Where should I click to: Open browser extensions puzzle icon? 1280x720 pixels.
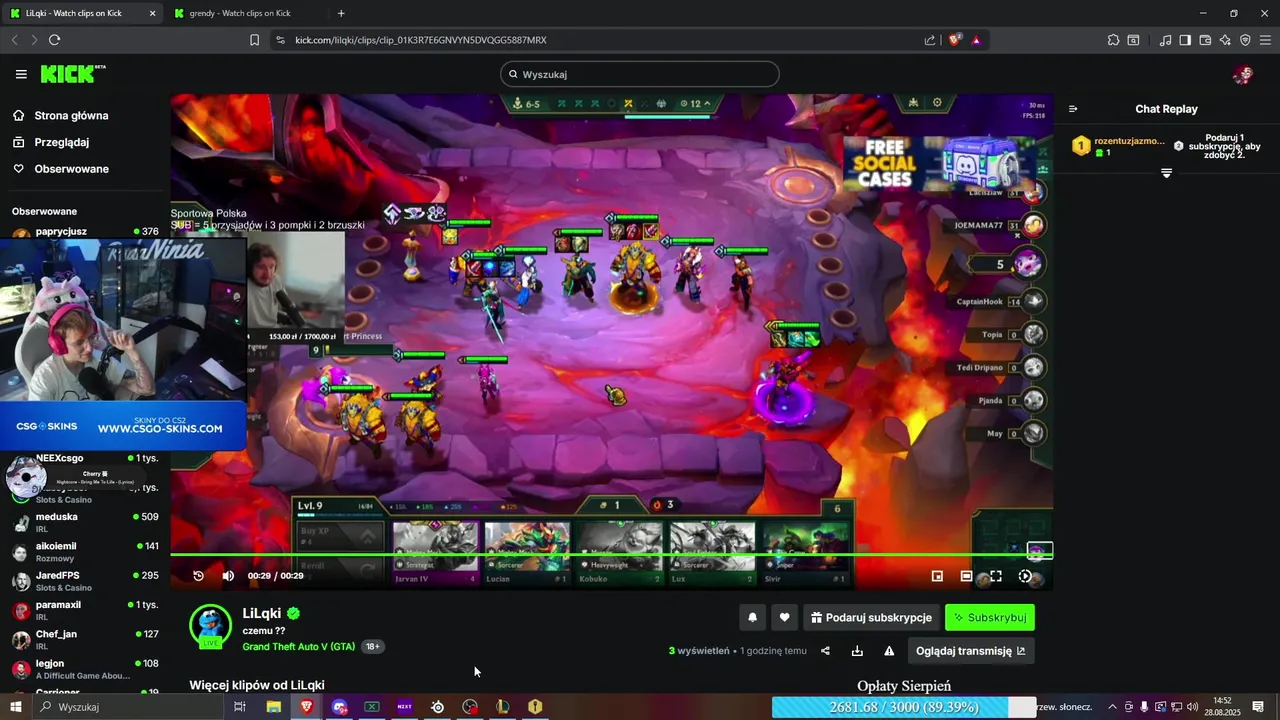1113,40
